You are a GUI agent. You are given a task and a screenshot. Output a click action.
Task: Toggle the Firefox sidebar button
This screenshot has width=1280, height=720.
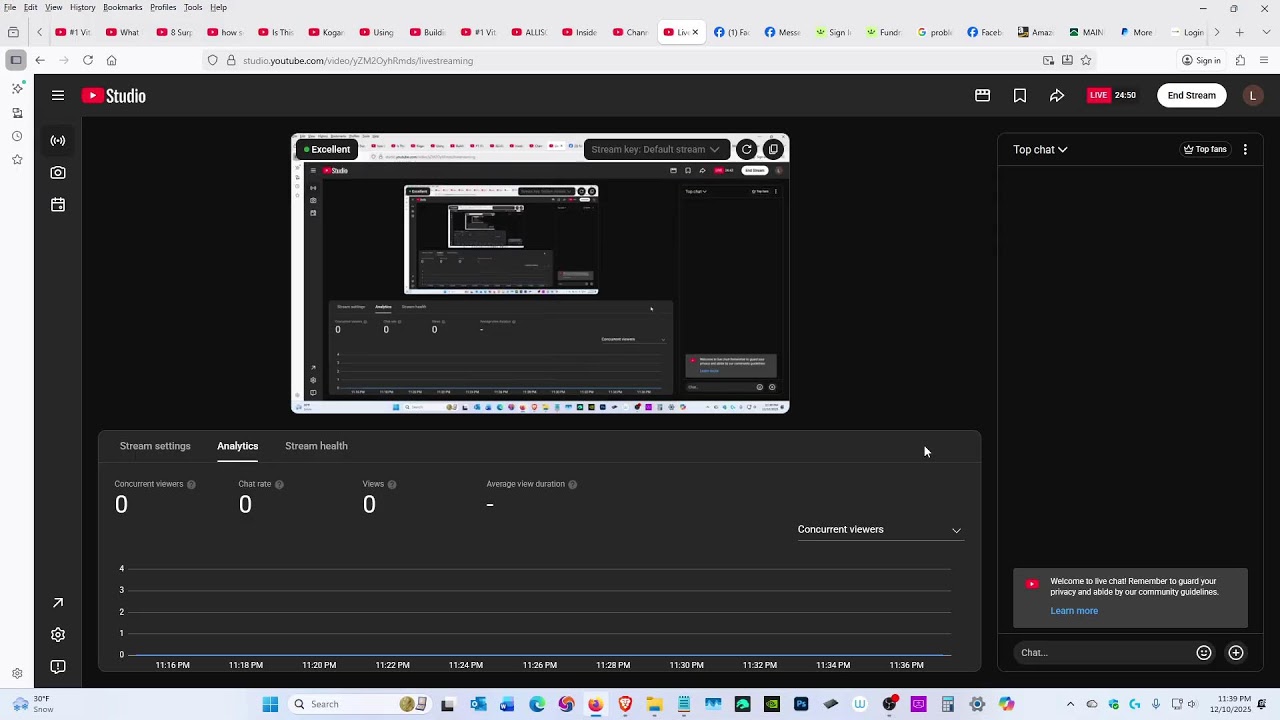click(x=16, y=61)
